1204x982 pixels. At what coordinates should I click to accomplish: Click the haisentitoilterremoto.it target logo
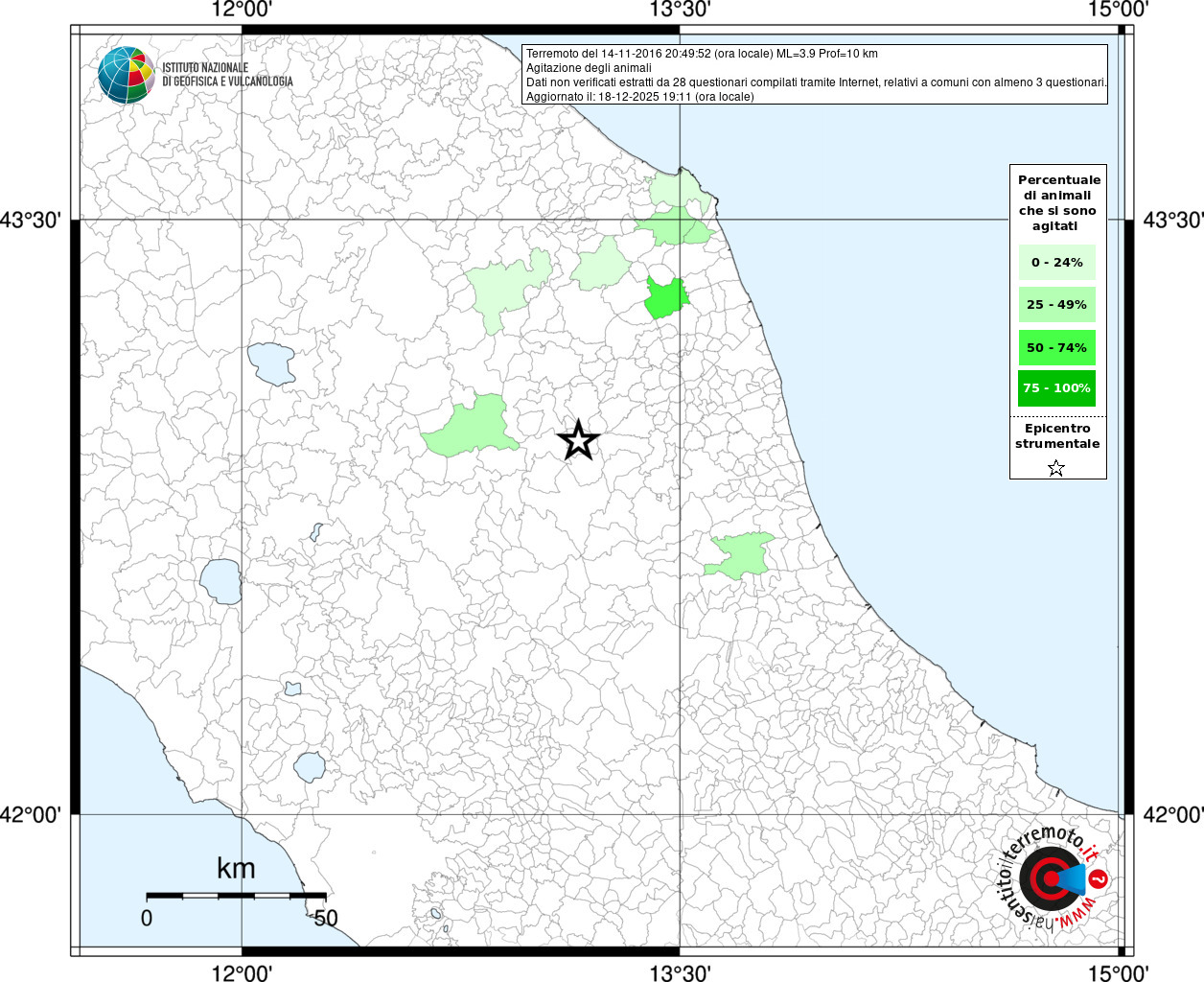[1051, 878]
